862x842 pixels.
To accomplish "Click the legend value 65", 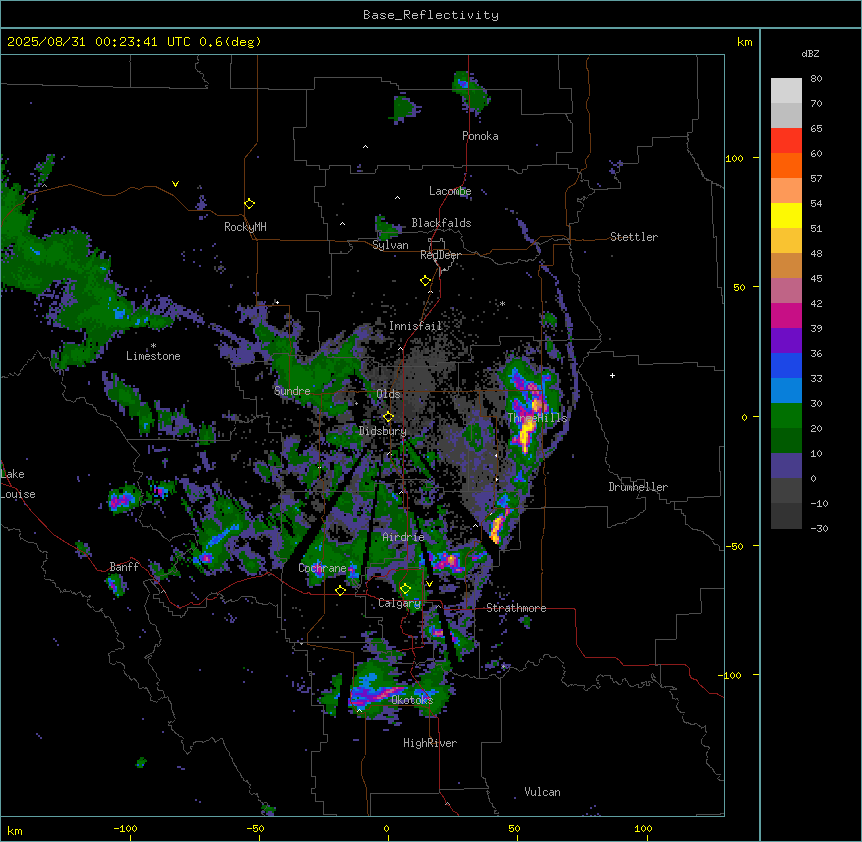I will [816, 128].
